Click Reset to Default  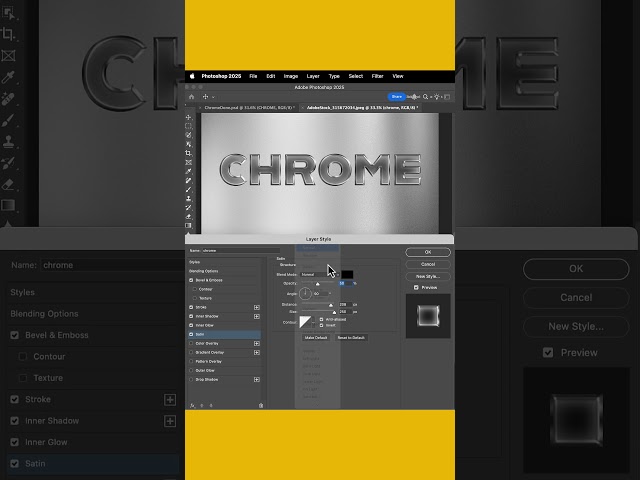(x=351, y=338)
